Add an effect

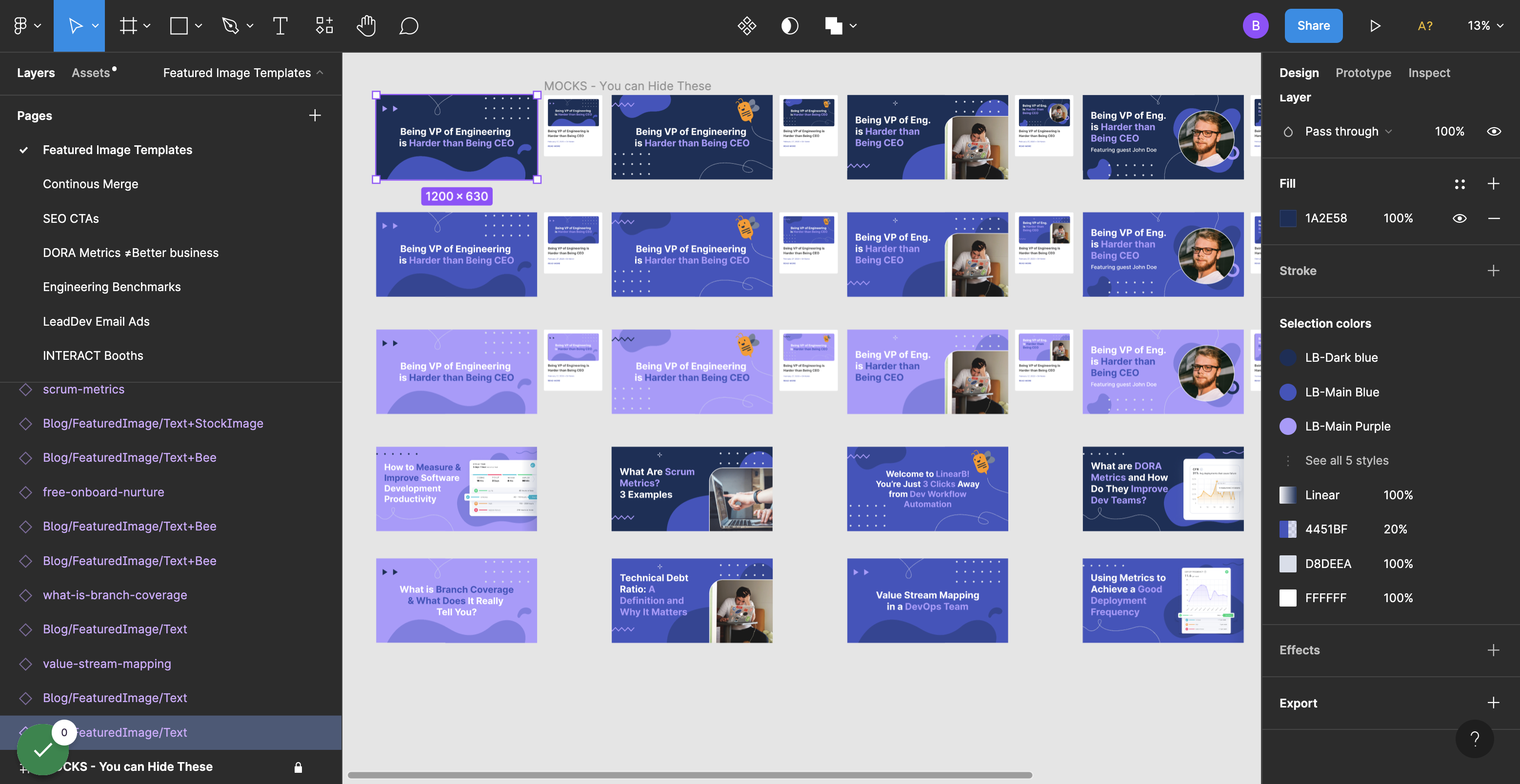pyautogui.click(x=1494, y=650)
